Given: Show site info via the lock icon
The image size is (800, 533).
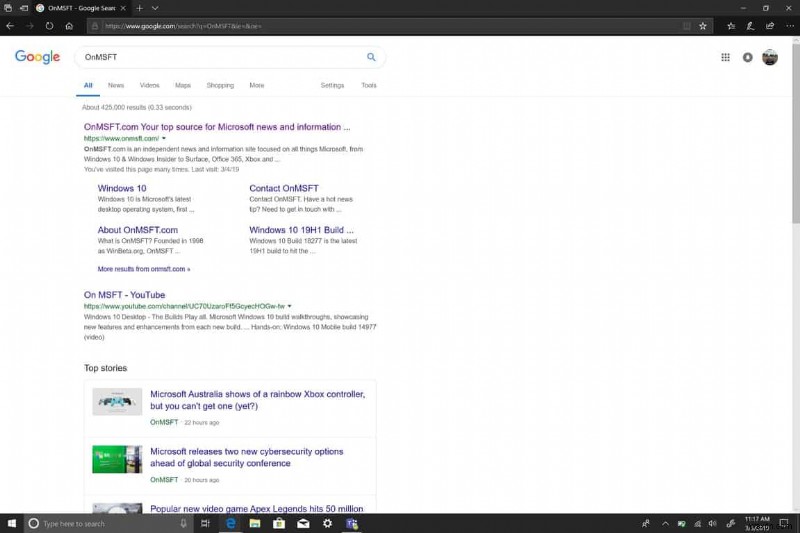Looking at the screenshot, I should click(x=95, y=26).
